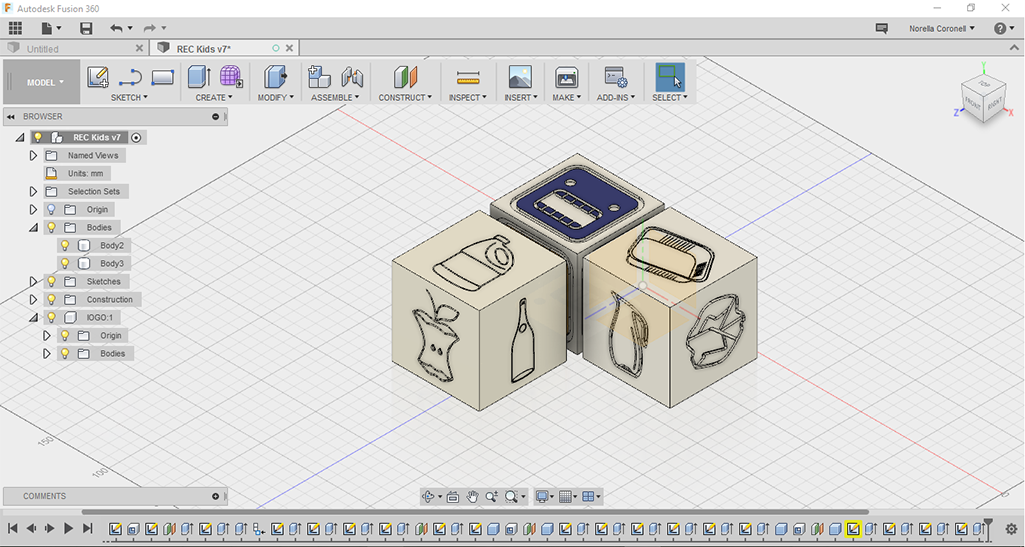Collapse the top-level Bodies folder
Viewport: 1025px width, 547px height.
33,228
